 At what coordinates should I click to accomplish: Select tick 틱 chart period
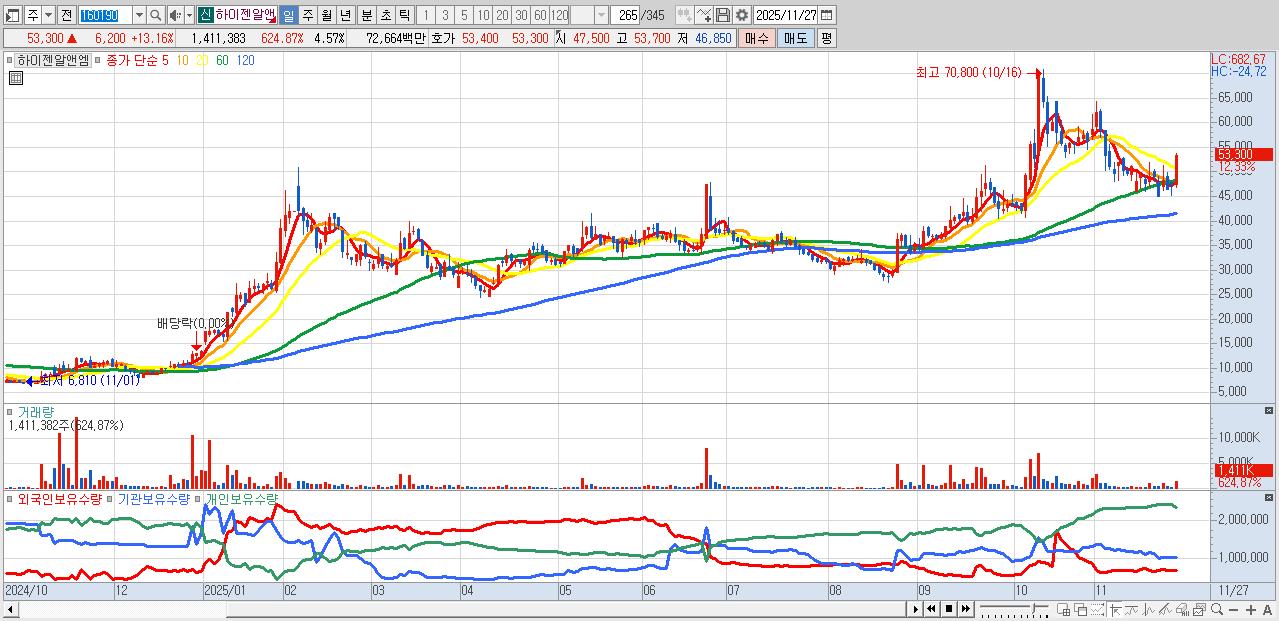(x=404, y=15)
